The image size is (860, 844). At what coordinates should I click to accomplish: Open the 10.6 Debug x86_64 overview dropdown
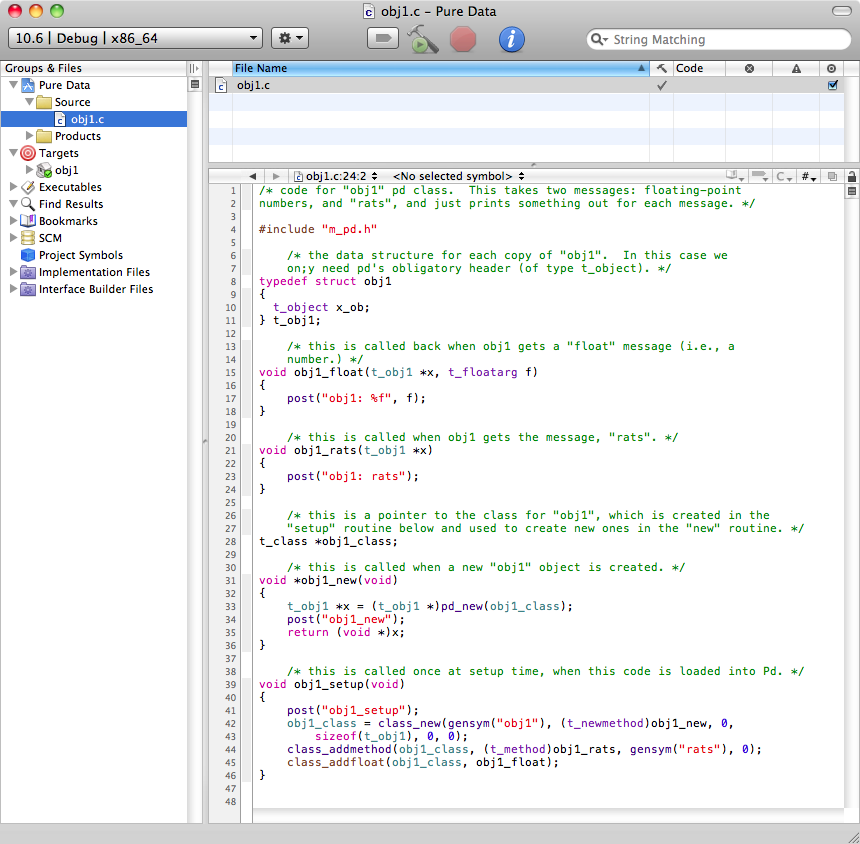[135, 39]
